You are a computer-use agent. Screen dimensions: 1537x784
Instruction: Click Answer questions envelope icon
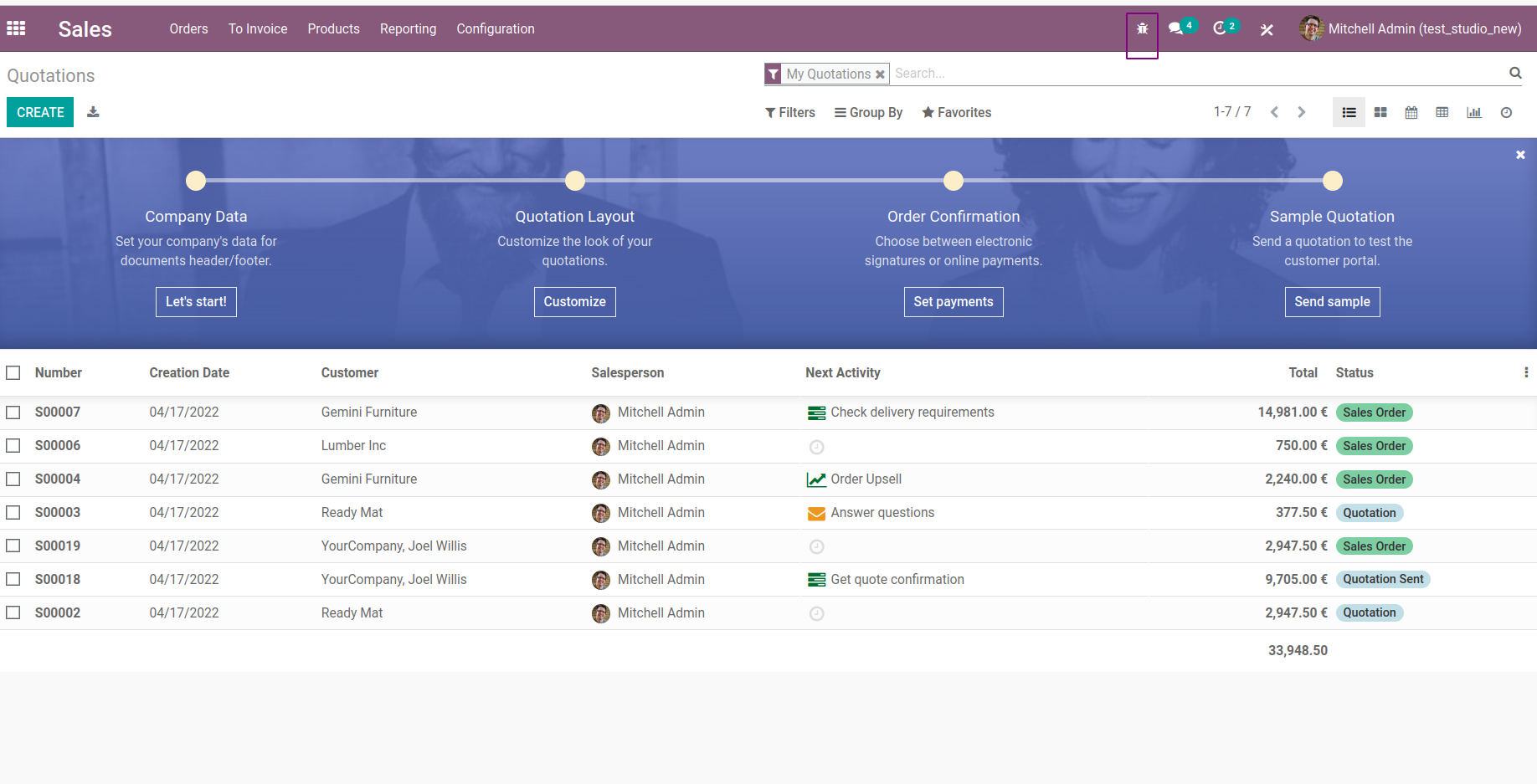(x=816, y=513)
